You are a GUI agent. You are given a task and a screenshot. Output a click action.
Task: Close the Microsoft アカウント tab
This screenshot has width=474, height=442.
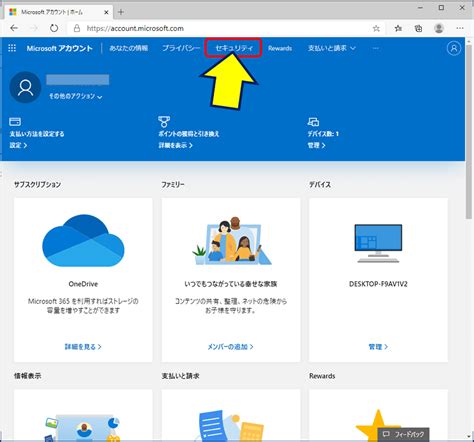[106, 12]
